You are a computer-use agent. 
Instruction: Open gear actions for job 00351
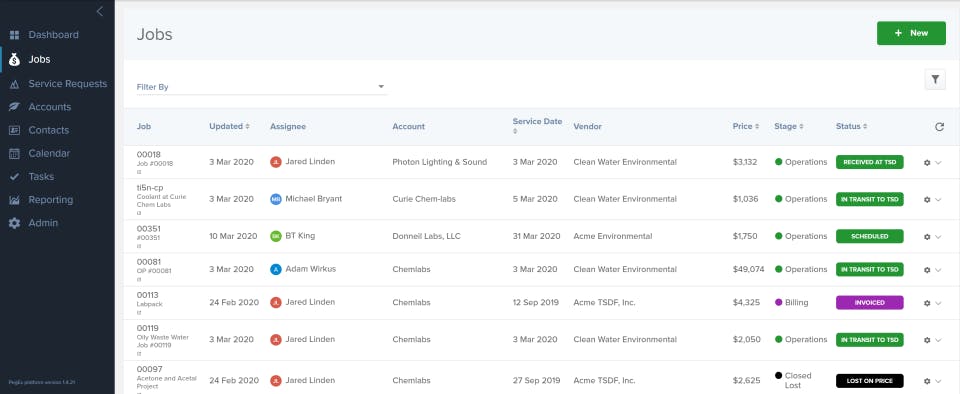click(927, 236)
